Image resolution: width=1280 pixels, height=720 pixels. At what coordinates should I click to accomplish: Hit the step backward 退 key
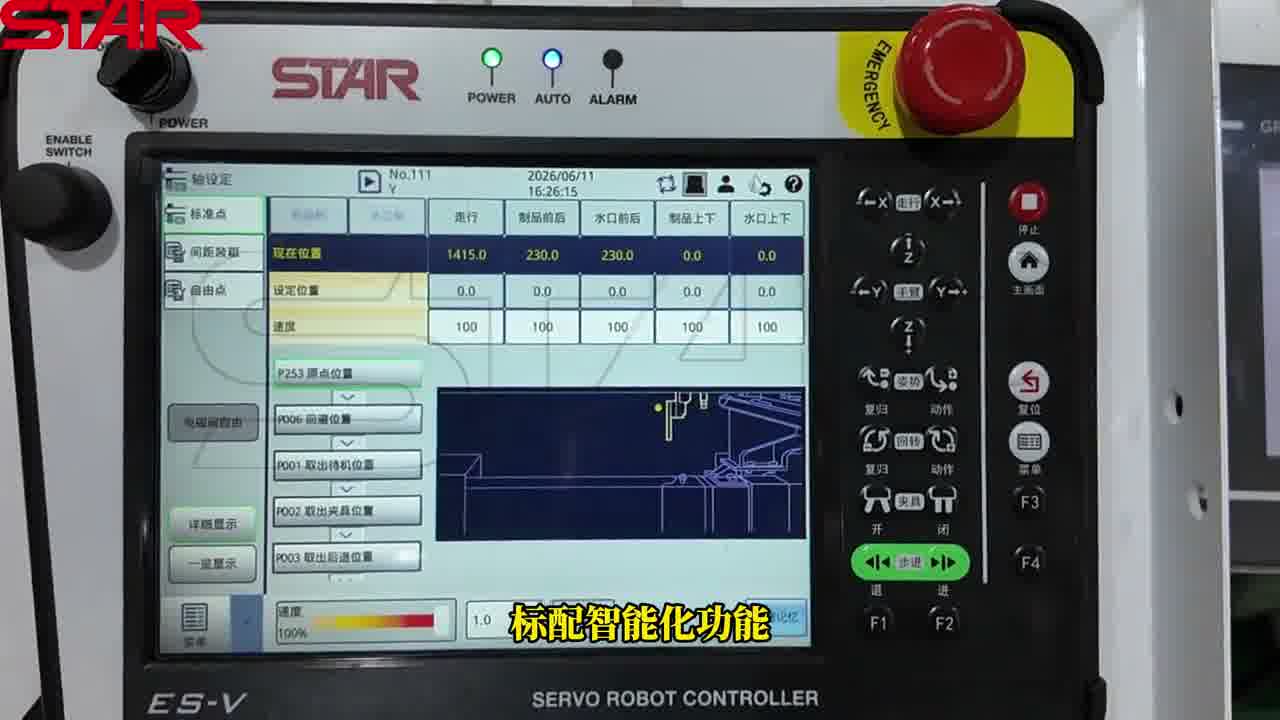[877, 563]
